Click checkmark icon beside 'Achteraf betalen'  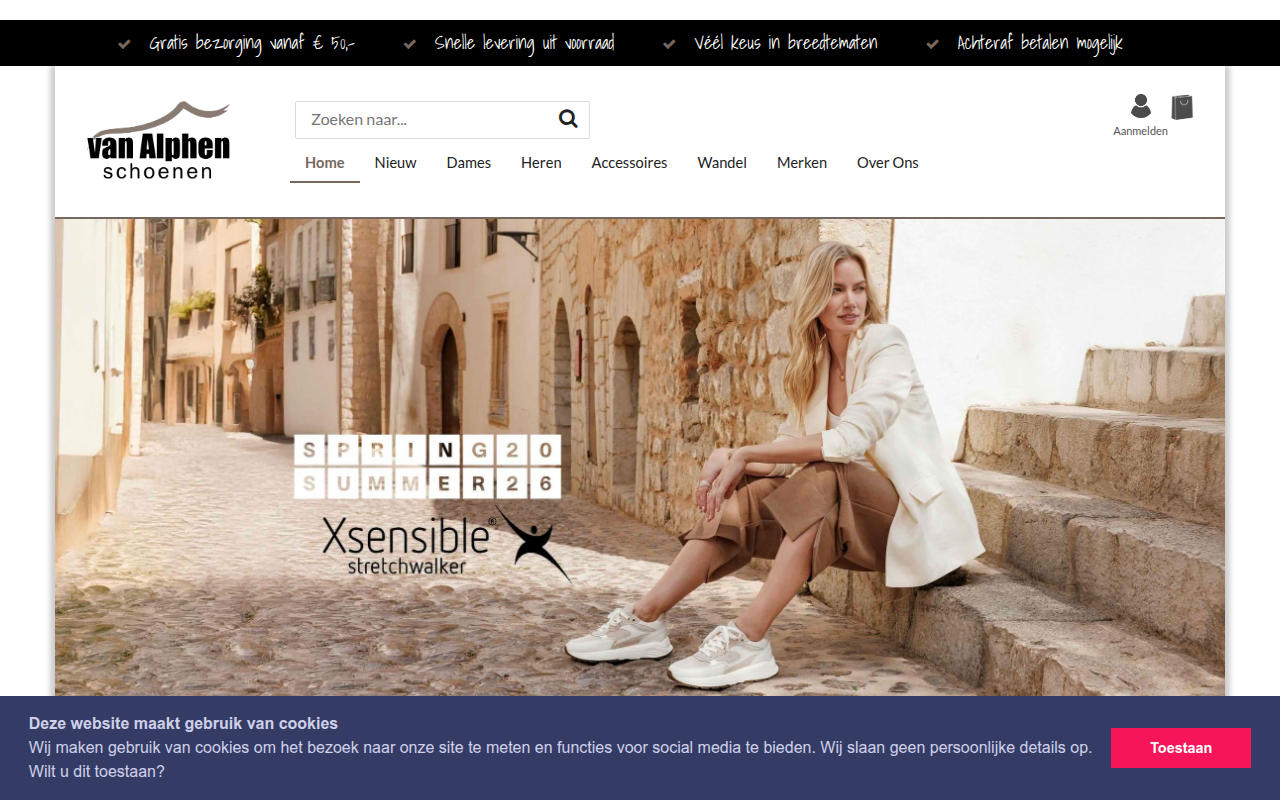point(933,44)
